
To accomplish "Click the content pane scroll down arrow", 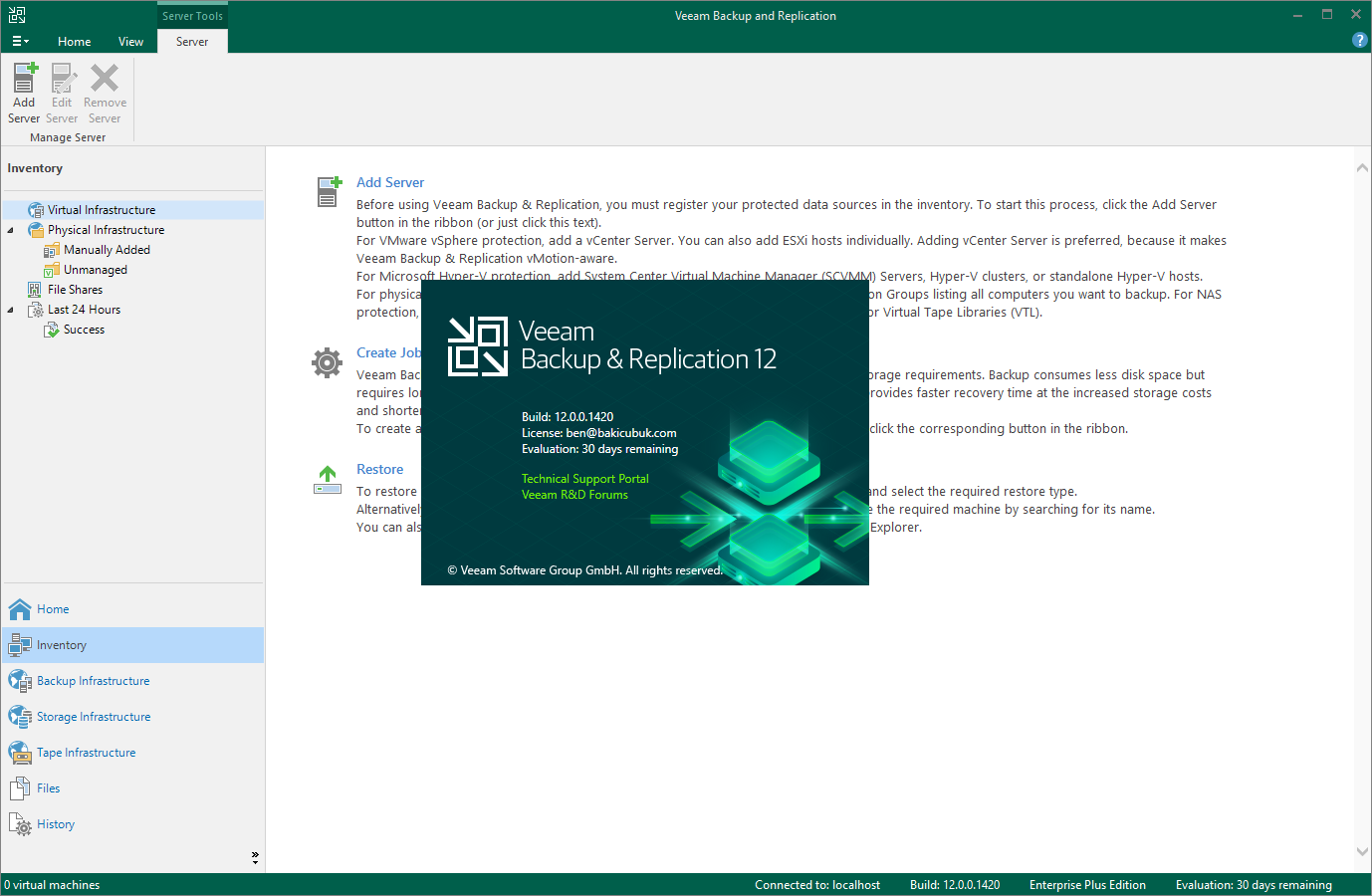I will pyautogui.click(x=1362, y=852).
